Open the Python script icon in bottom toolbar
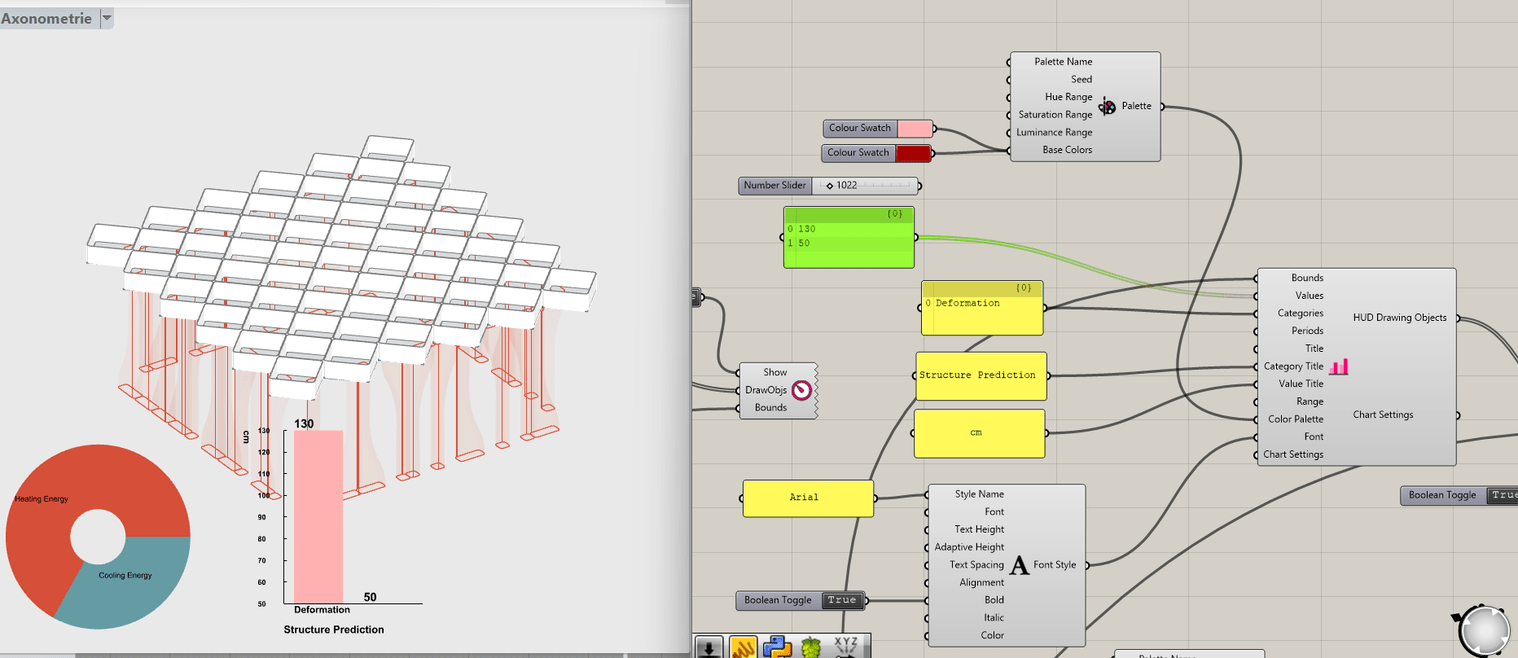The image size is (1518, 658). click(x=777, y=647)
